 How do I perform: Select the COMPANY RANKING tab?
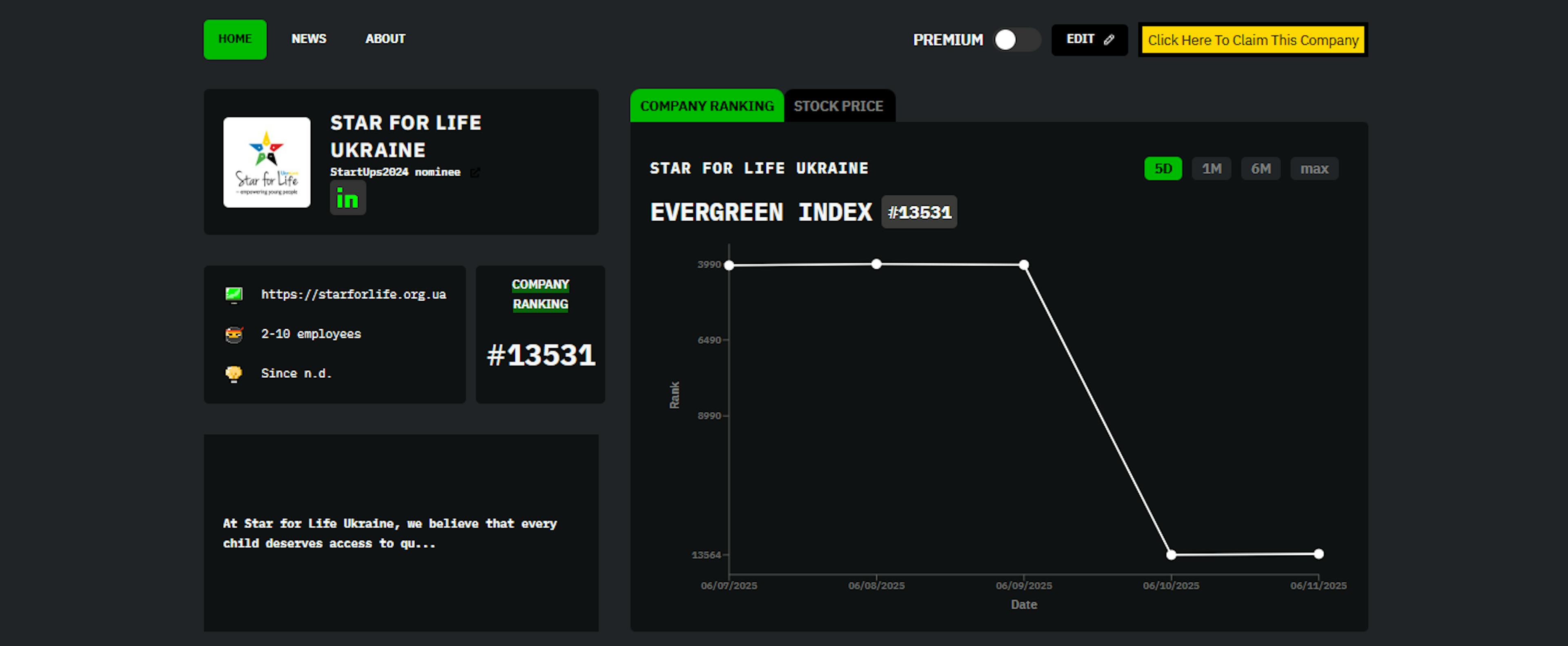[x=707, y=106]
